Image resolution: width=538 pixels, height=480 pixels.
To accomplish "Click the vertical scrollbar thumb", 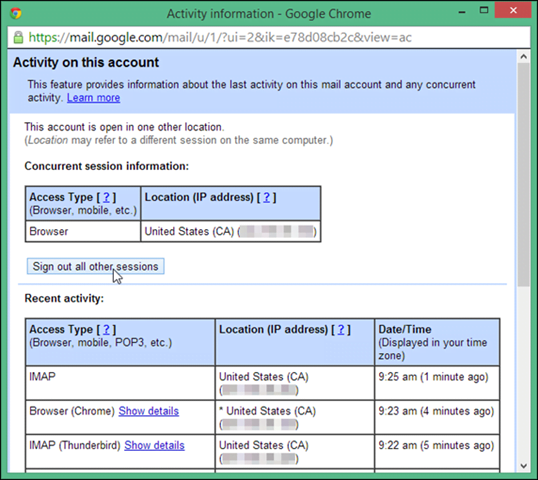I will [524, 175].
